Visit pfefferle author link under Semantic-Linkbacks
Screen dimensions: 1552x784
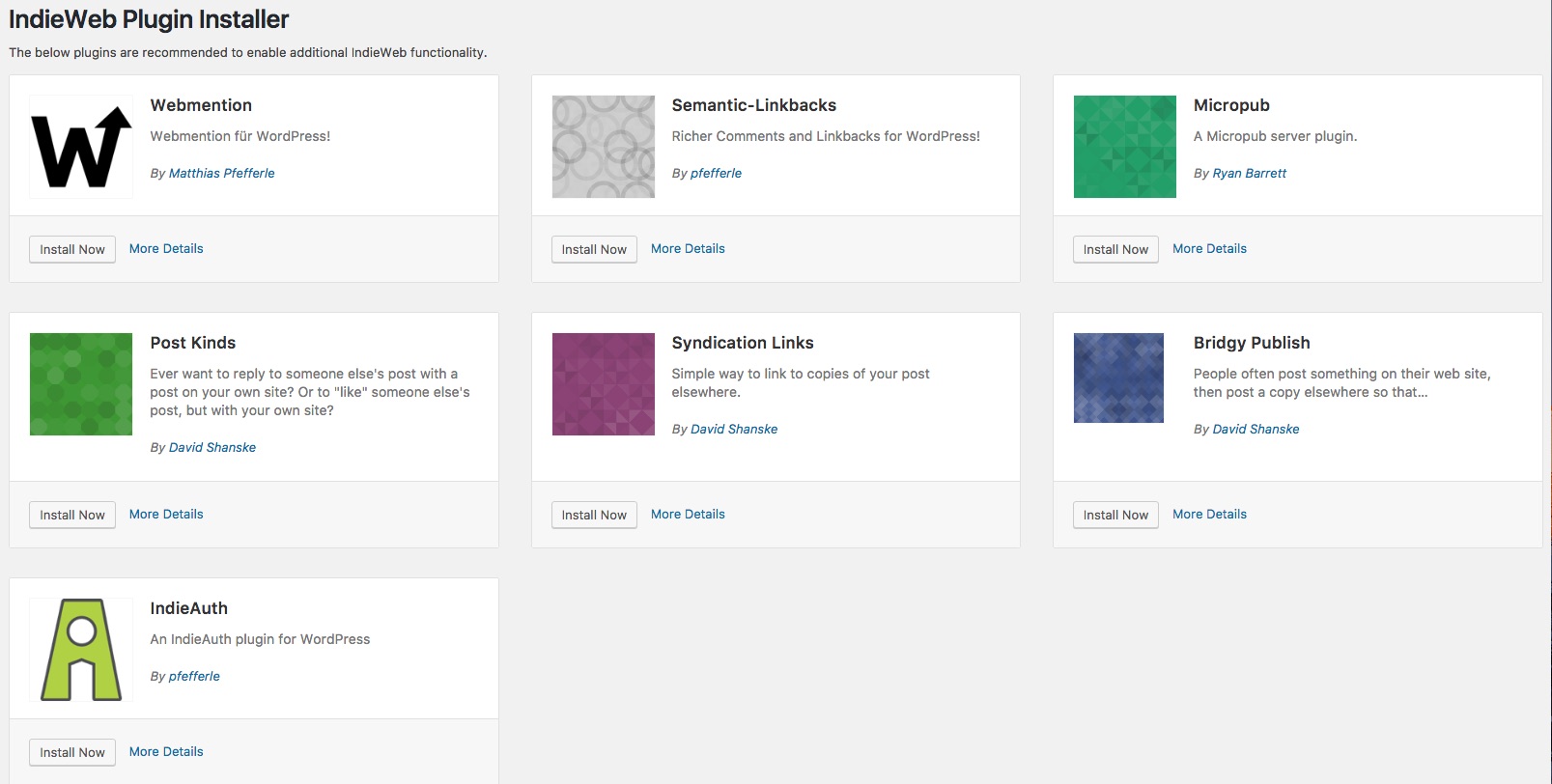(x=716, y=173)
